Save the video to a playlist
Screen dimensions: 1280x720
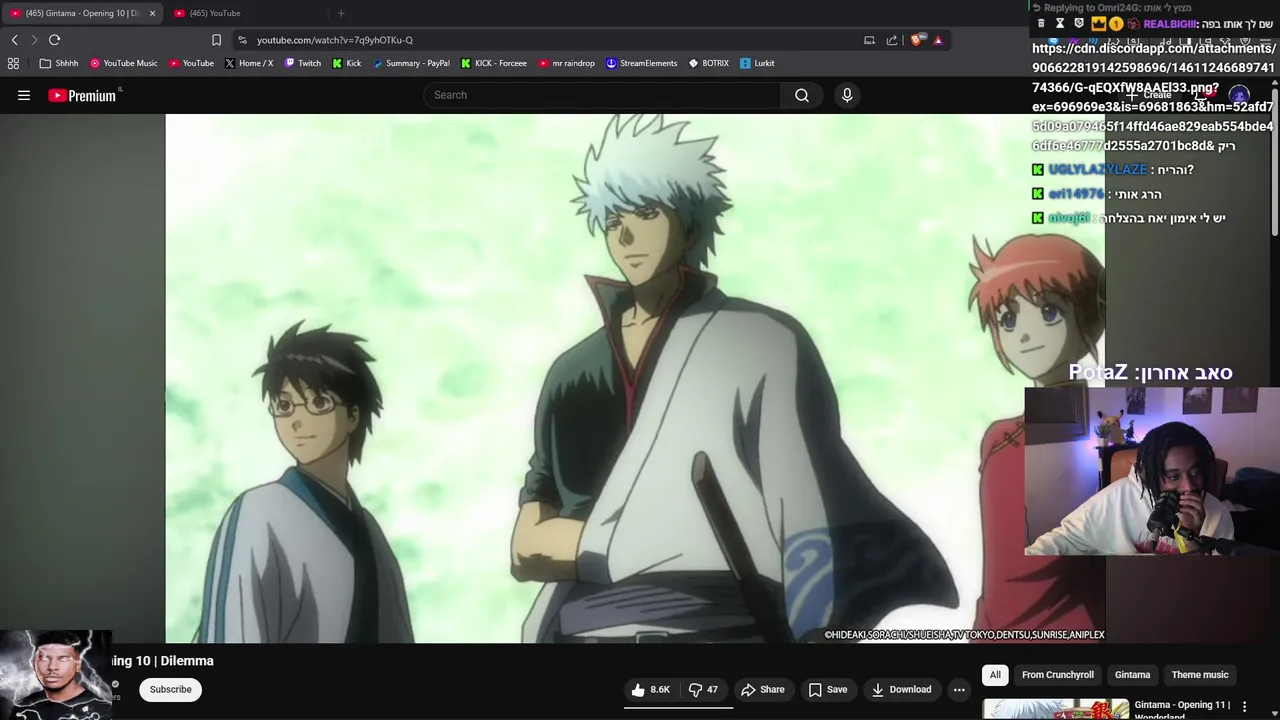click(828, 689)
